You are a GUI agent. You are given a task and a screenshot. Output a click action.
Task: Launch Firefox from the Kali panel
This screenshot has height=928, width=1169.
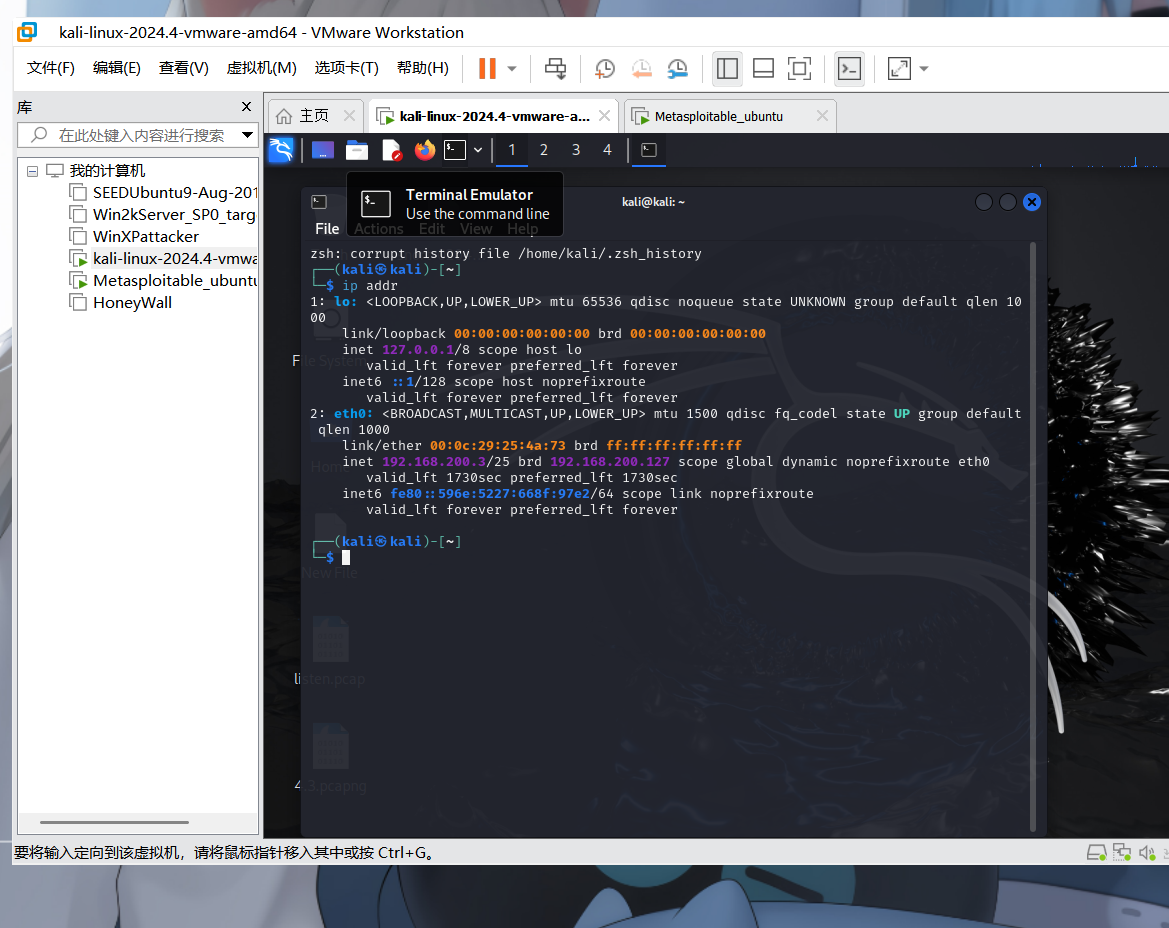pos(425,150)
